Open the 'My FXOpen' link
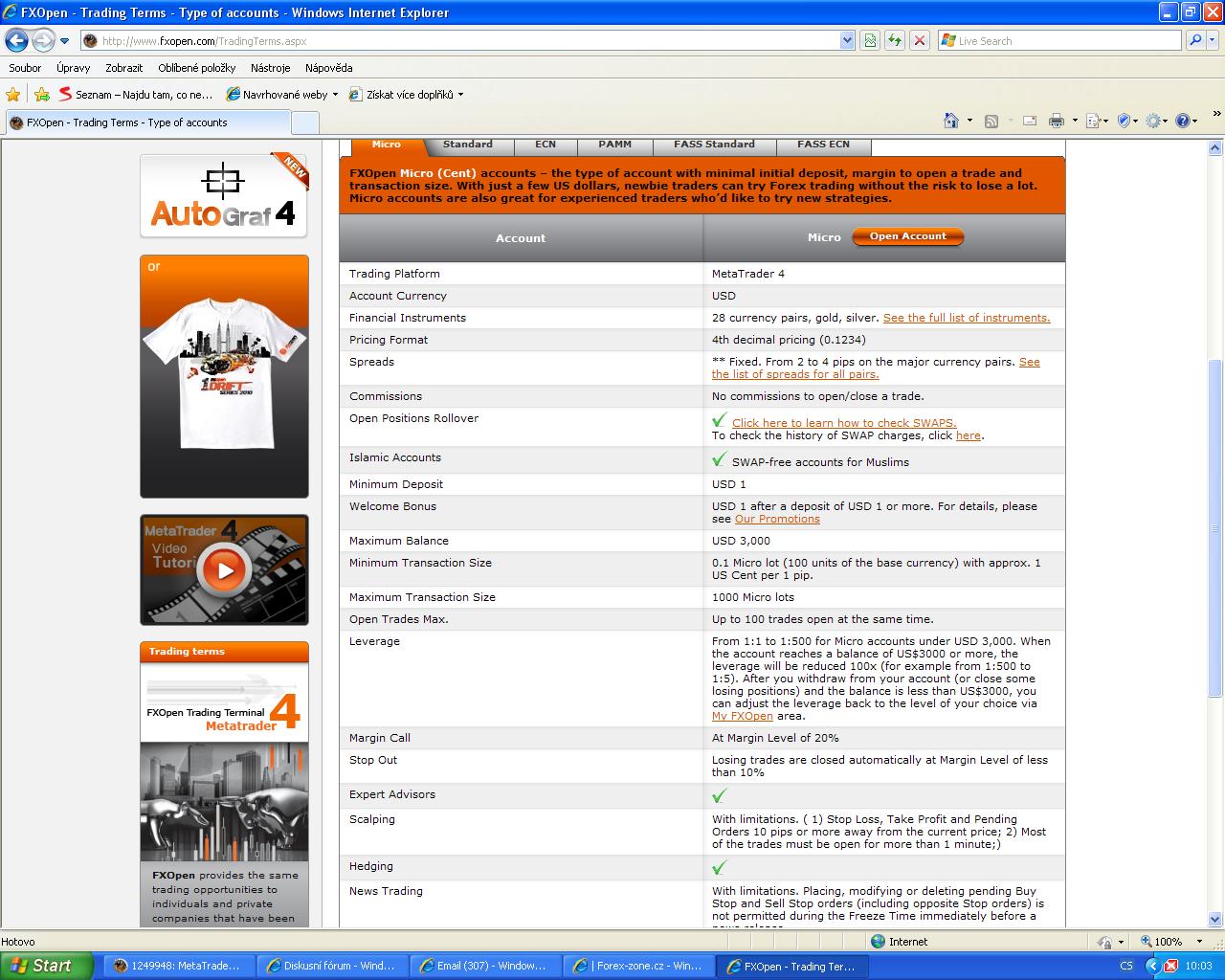 (742, 716)
